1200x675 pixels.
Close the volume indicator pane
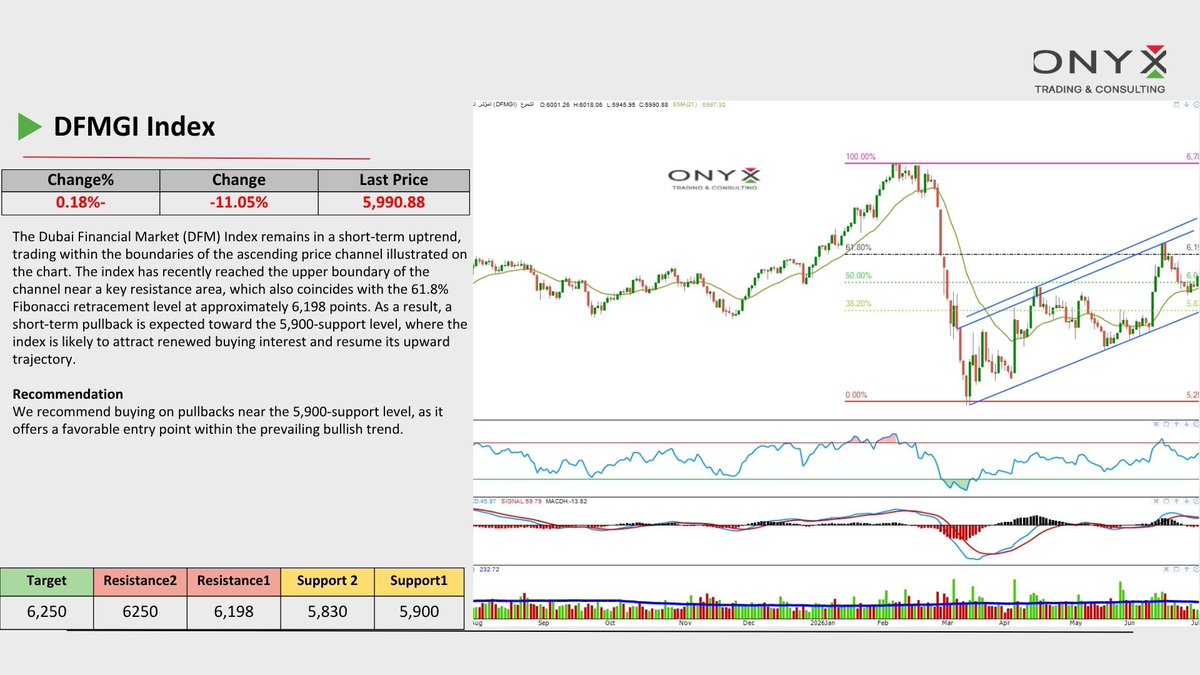[1166, 569]
